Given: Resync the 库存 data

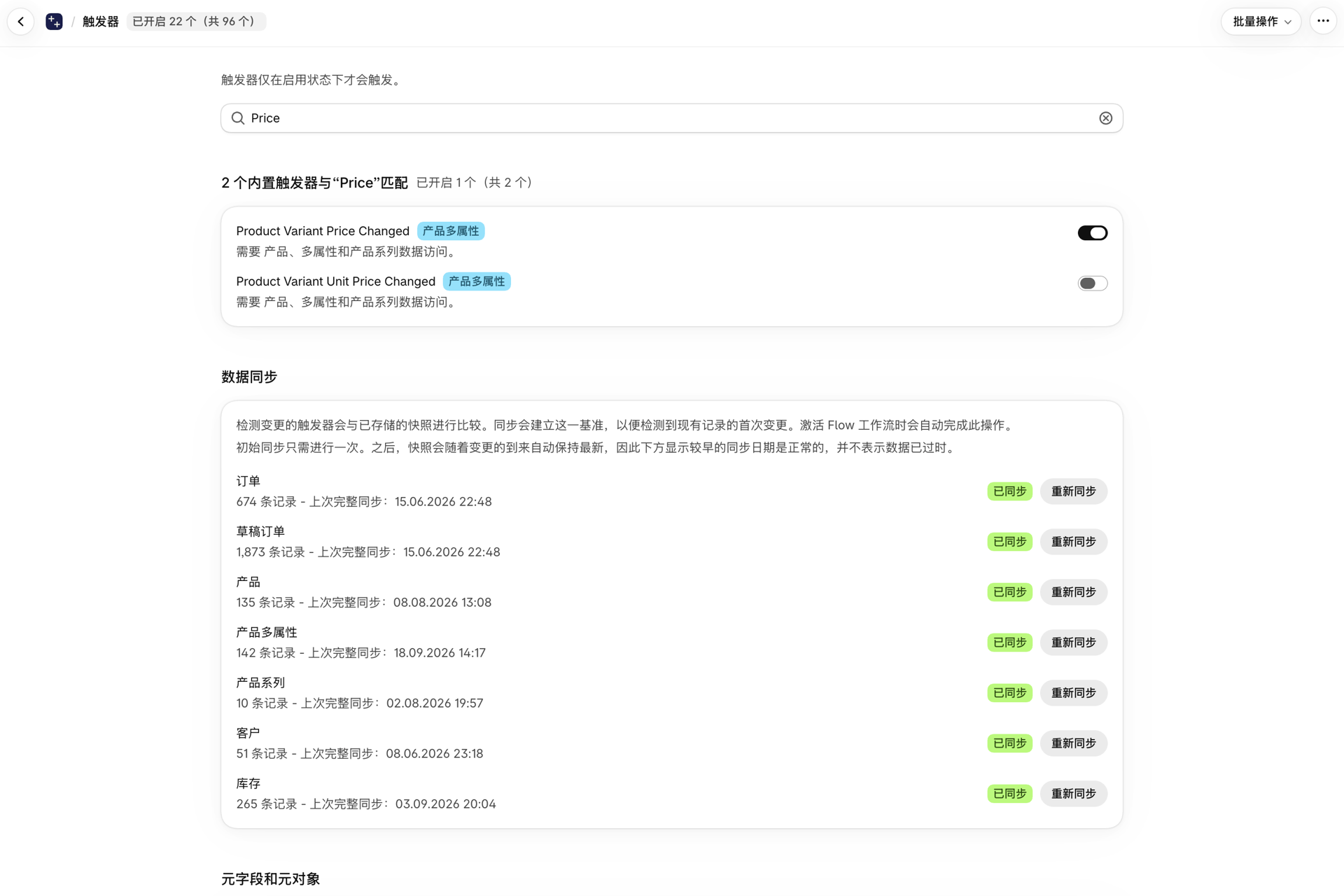Looking at the screenshot, I should point(1073,794).
